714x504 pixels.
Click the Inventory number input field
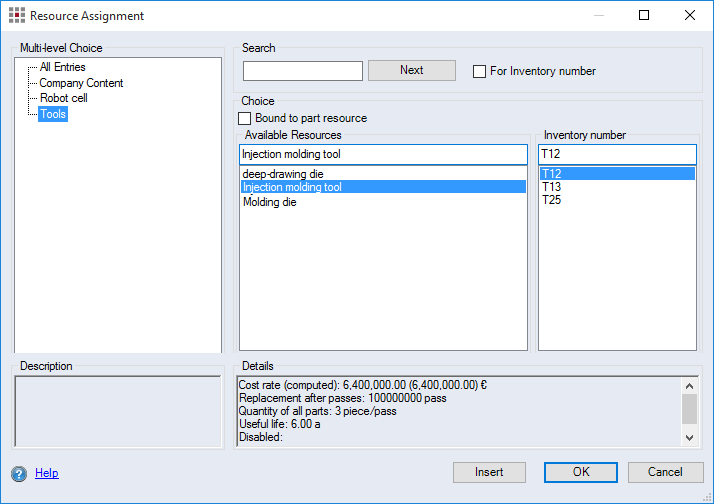point(617,154)
